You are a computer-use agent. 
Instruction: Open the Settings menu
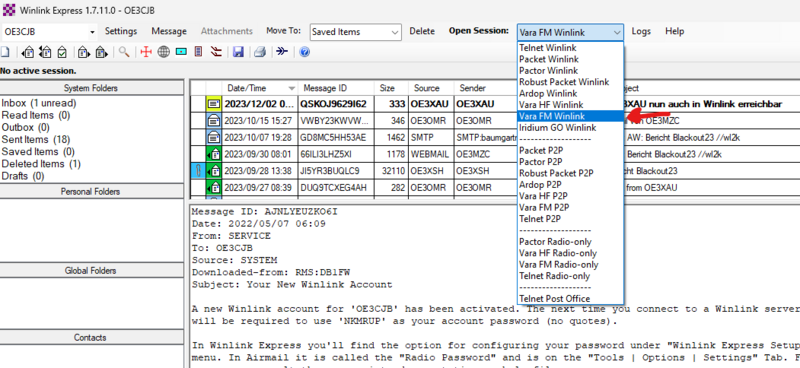click(121, 31)
